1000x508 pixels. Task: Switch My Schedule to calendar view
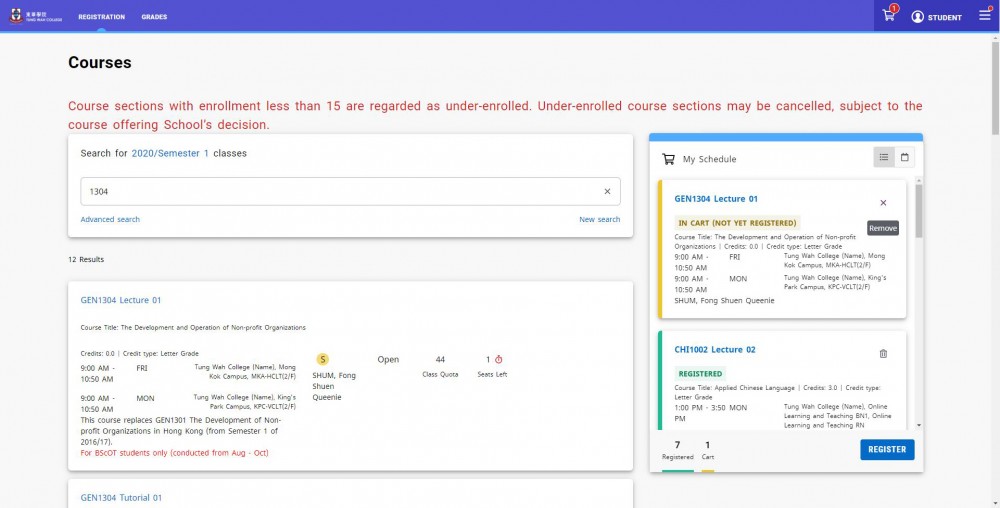point(904,157)
